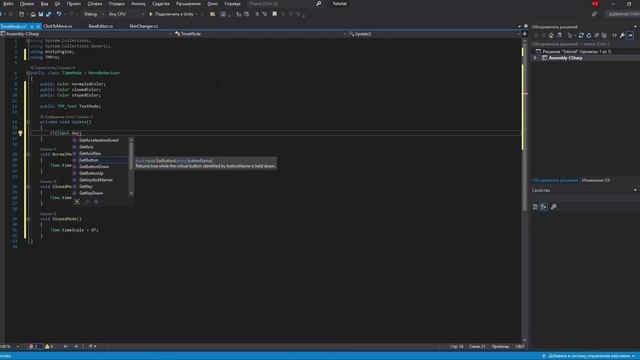Toggle first IntelliSense filter icon below list
Screen dimensions: 640x360
click(77, 202)
